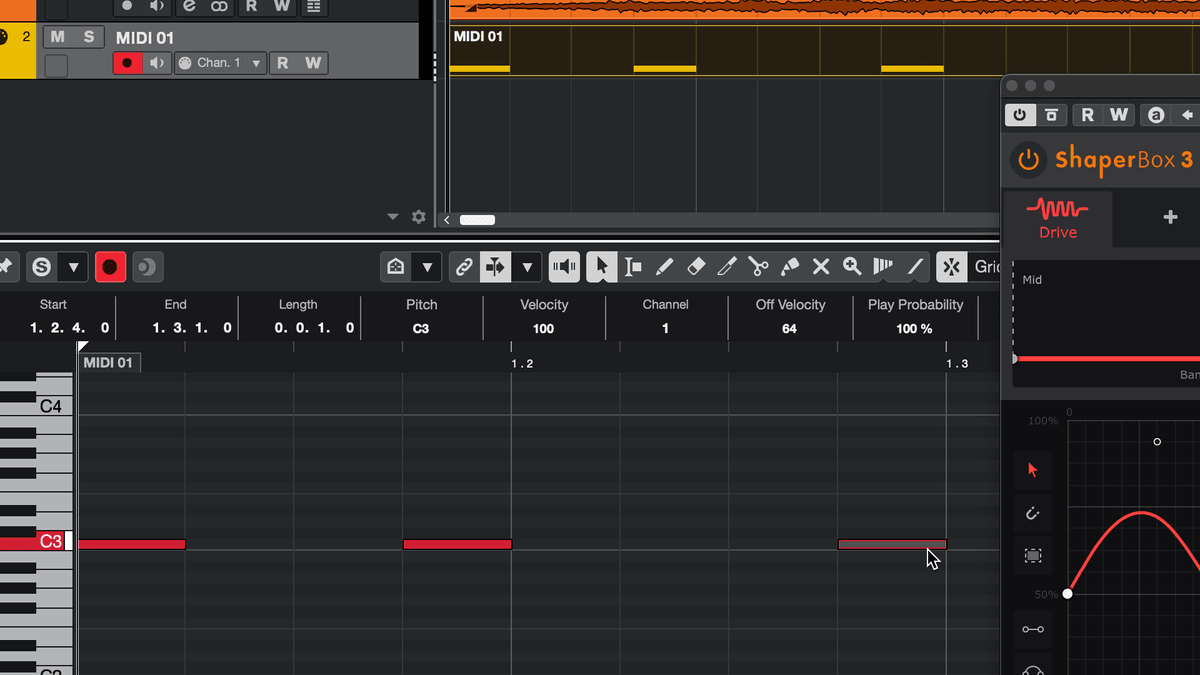Image resolution: width=1200 pixels, height=675 pixels.
Task: Add a new shaper with plus tab
Action: point(1170,217)
